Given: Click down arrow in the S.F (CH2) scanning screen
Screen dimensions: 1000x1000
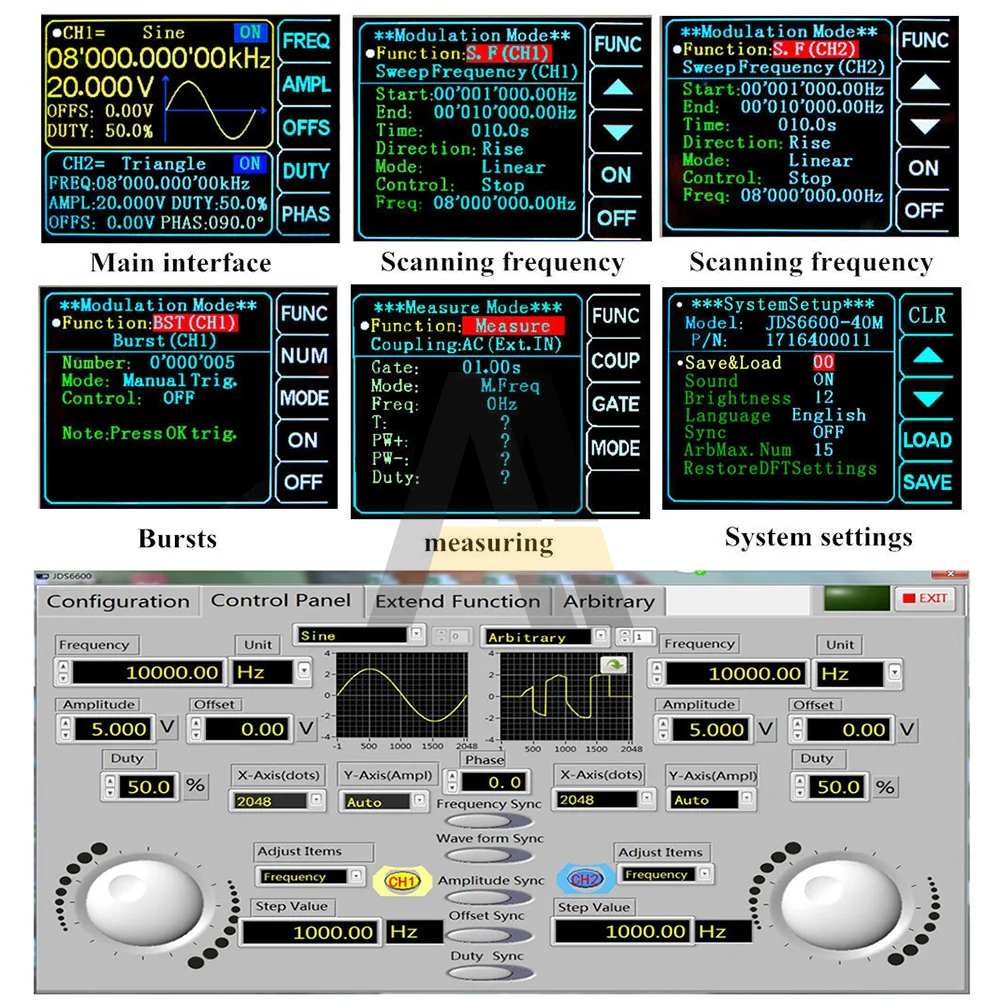Looking at the screenshot, I should tap(924, 126).
